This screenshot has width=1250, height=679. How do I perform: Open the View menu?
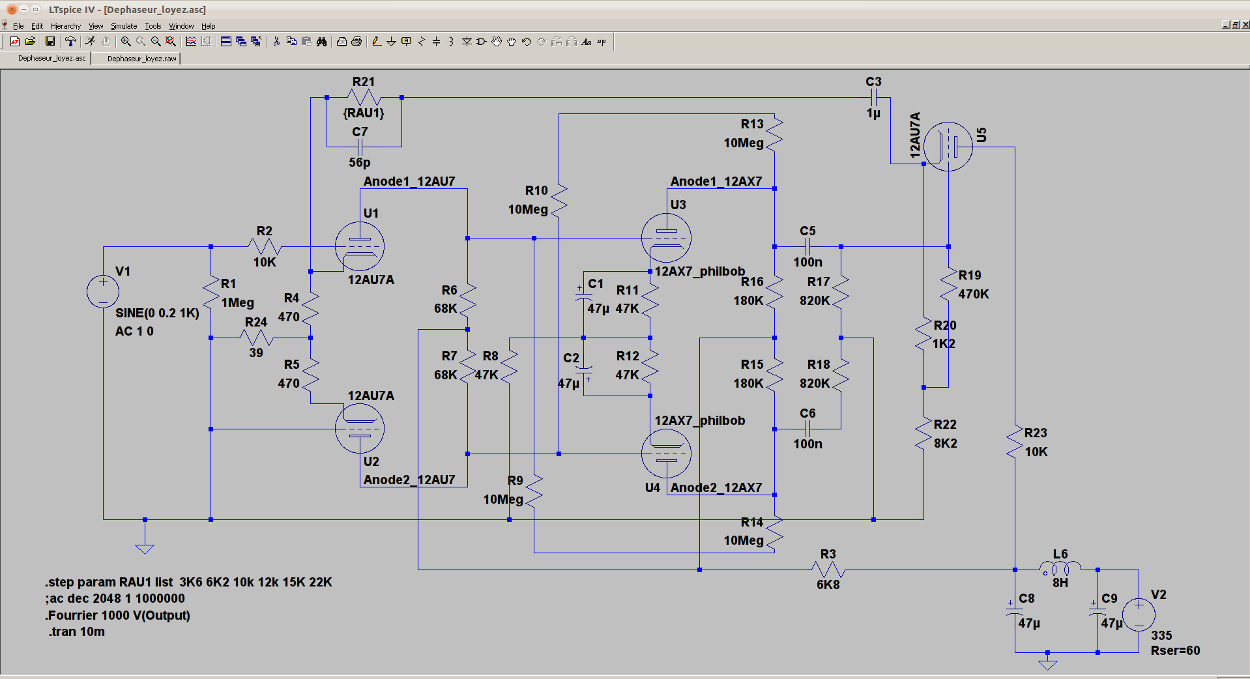pyautogui.click(x=96, y=25)
